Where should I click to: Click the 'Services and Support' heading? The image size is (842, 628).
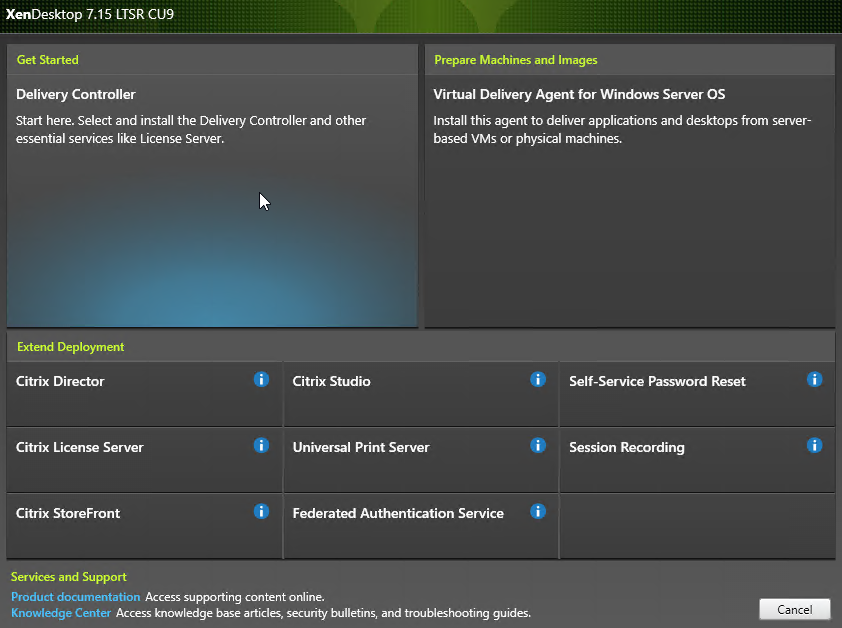pyautogui.click(x=69, y=577)
